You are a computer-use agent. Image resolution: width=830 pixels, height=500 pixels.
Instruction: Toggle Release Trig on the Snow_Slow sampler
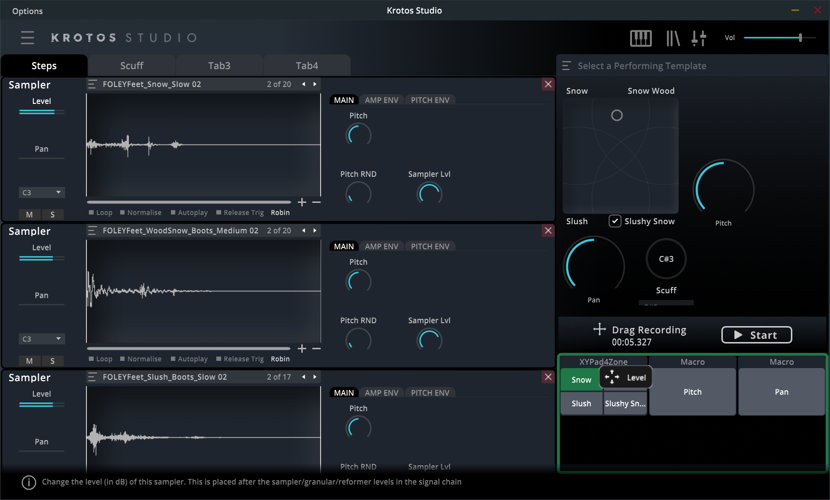tap(240, 213)
